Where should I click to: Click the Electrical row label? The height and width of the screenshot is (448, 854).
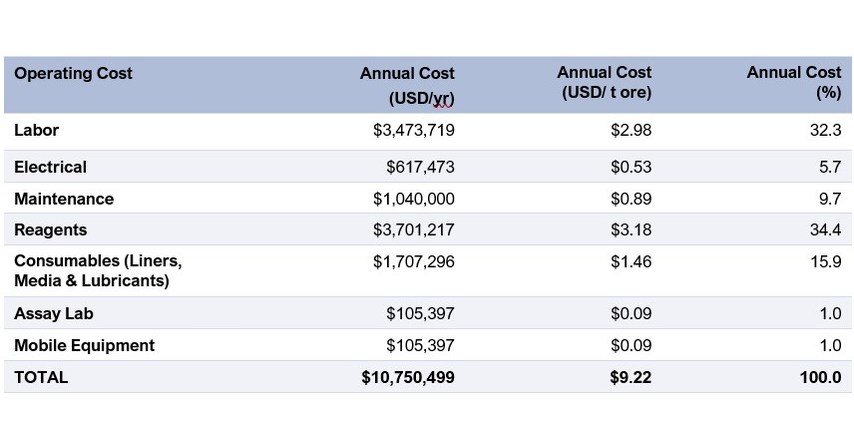50,167
